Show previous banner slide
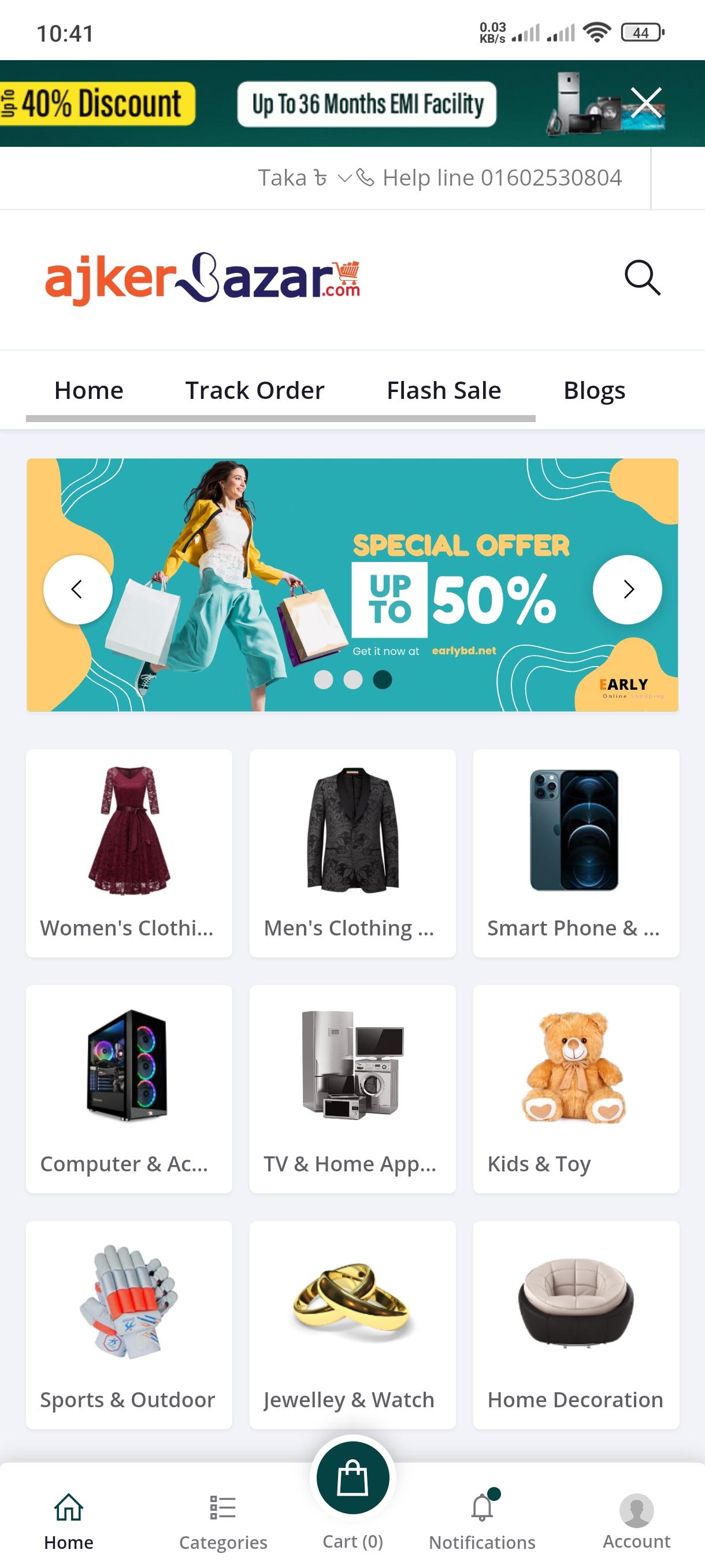705x1568 pixels. pyautogui.click(x=77, y=589)
